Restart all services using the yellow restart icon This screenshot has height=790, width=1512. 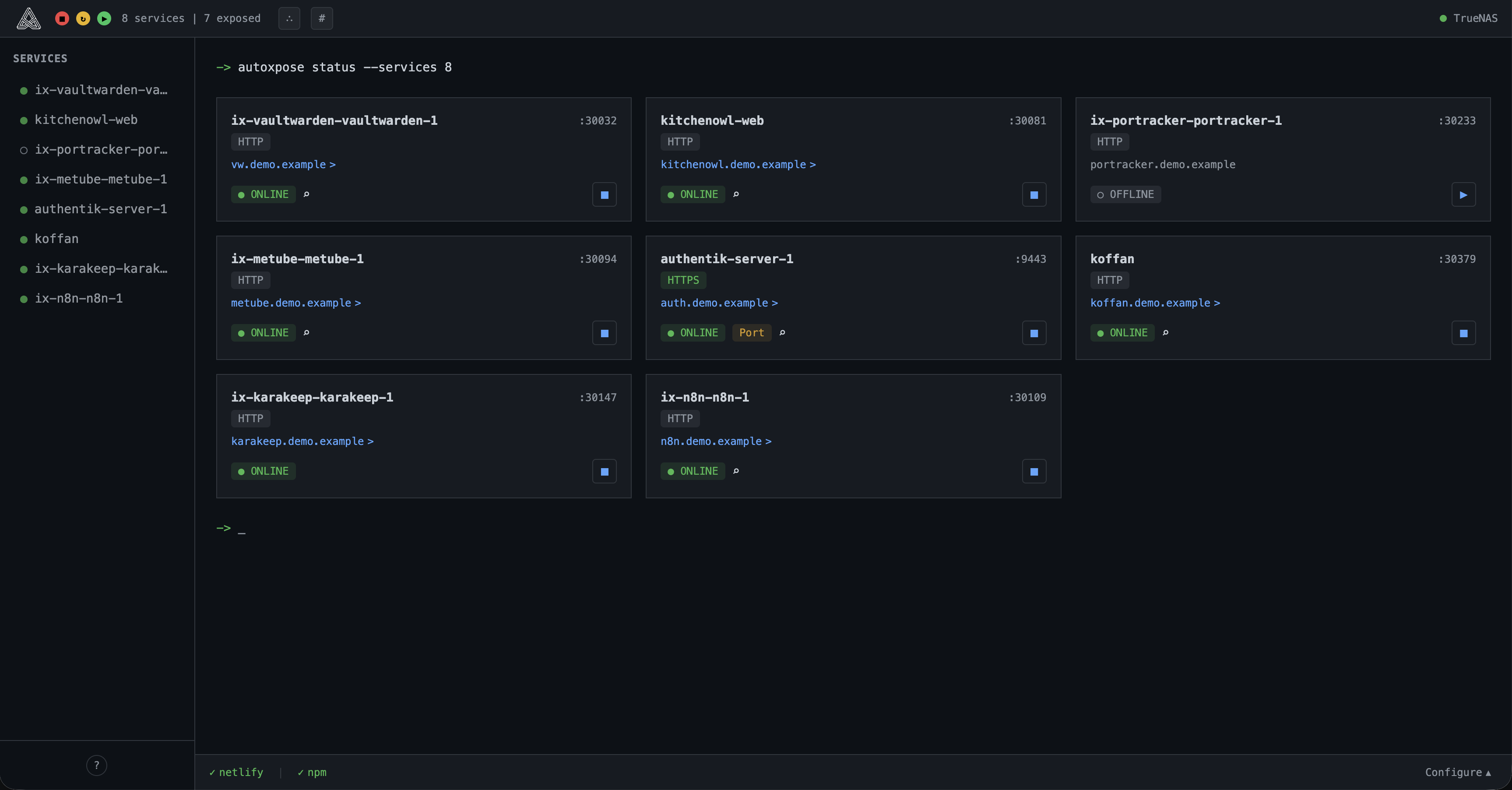pos(83,18)
